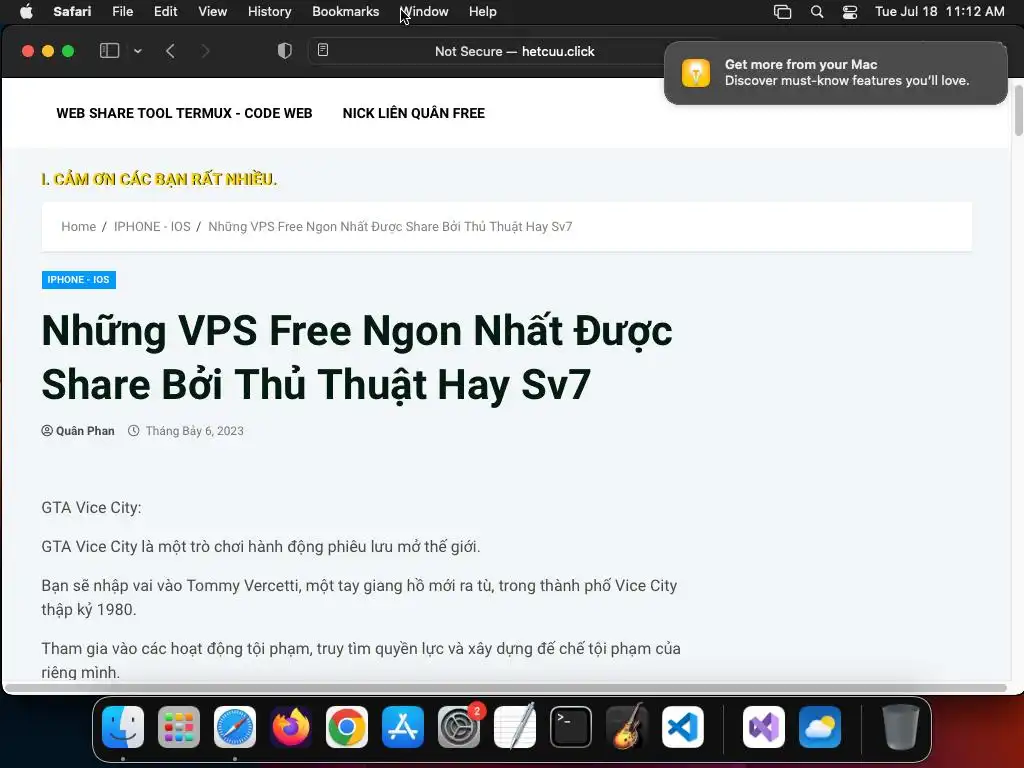Open Safari from the Dock

tap(235, 727)
